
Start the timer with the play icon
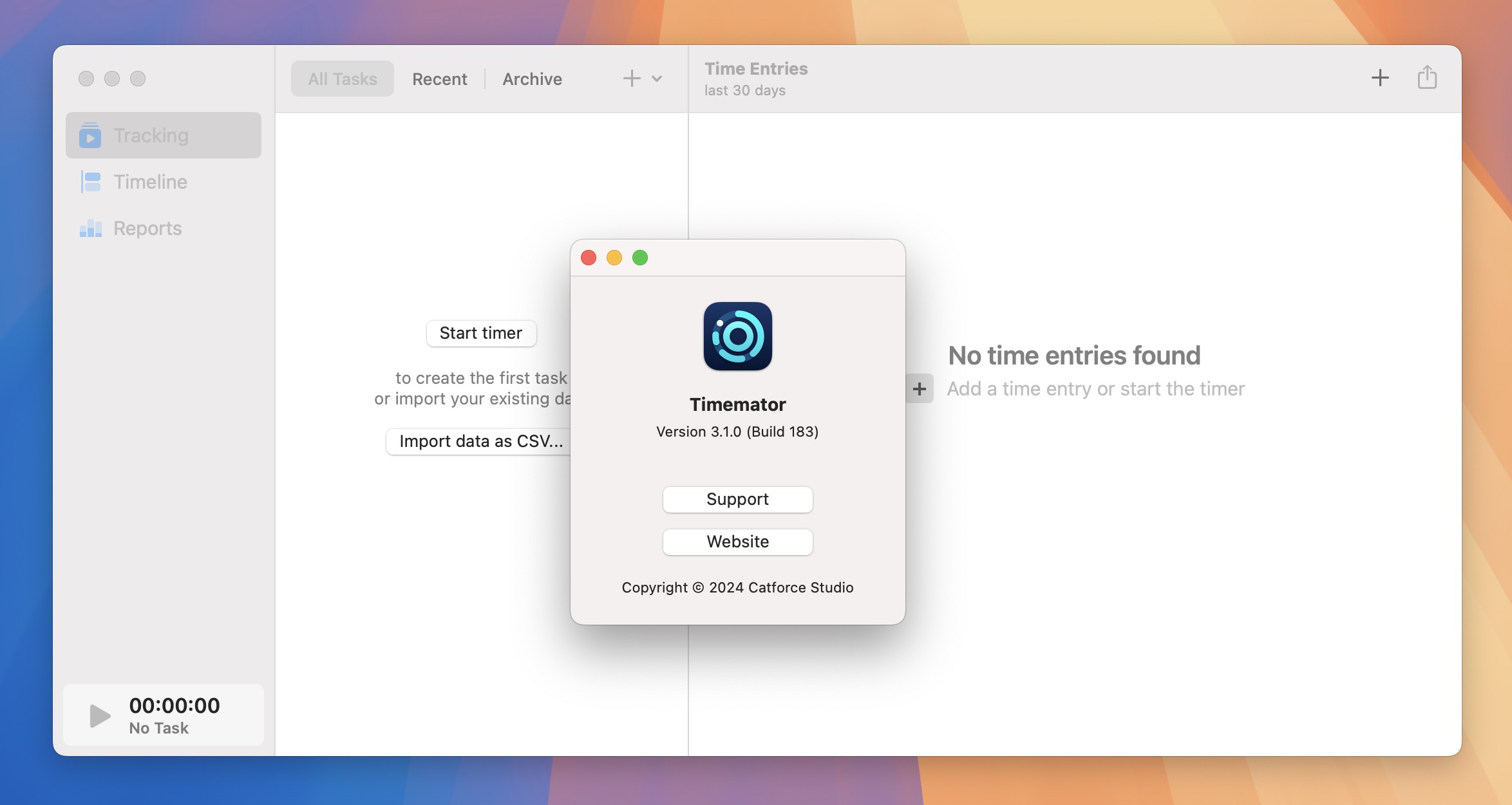tap(100, 715)
